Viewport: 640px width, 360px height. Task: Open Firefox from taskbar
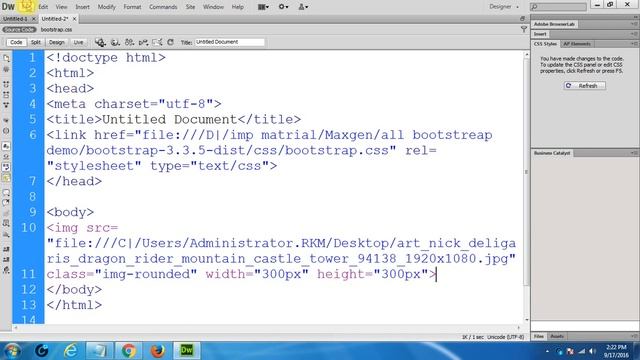pyautogui.click(x=158, y=350)
